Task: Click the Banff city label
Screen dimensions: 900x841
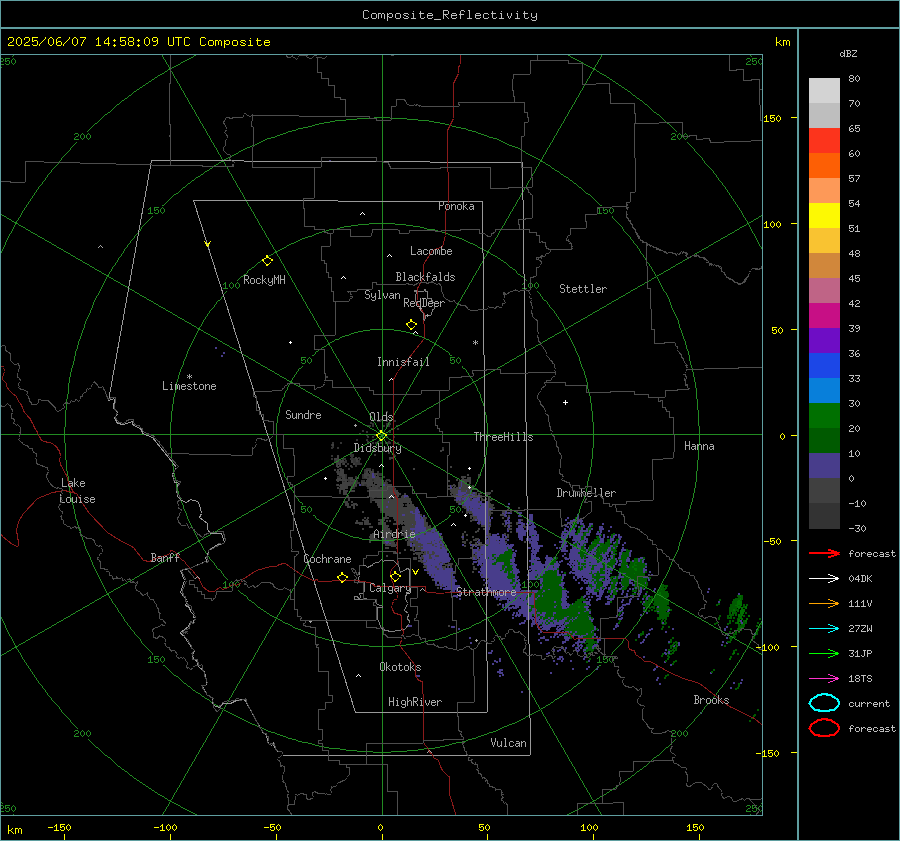Action: [x=165, y=558]
